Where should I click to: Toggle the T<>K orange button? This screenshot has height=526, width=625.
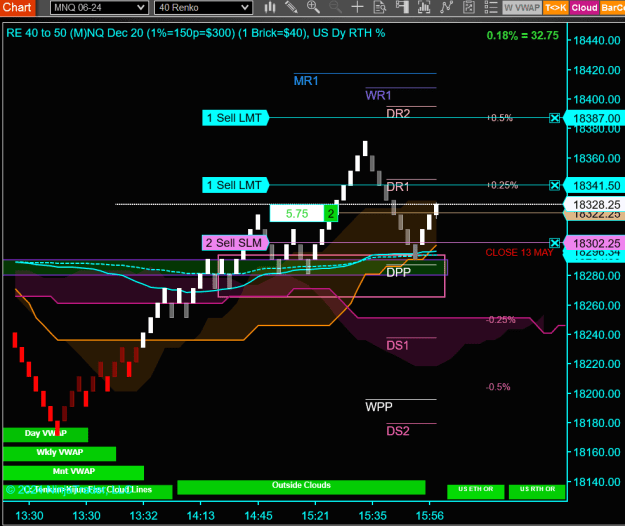[x=556, y=8]
